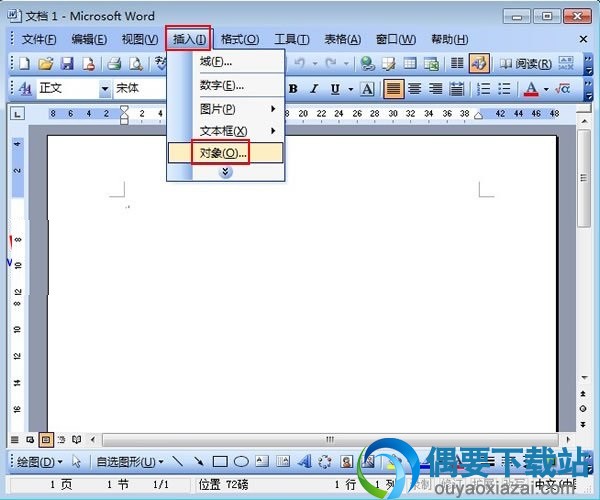600x500 pixels.
Task: Insert Clip Art icon
Action: click(x=347, y=462)
